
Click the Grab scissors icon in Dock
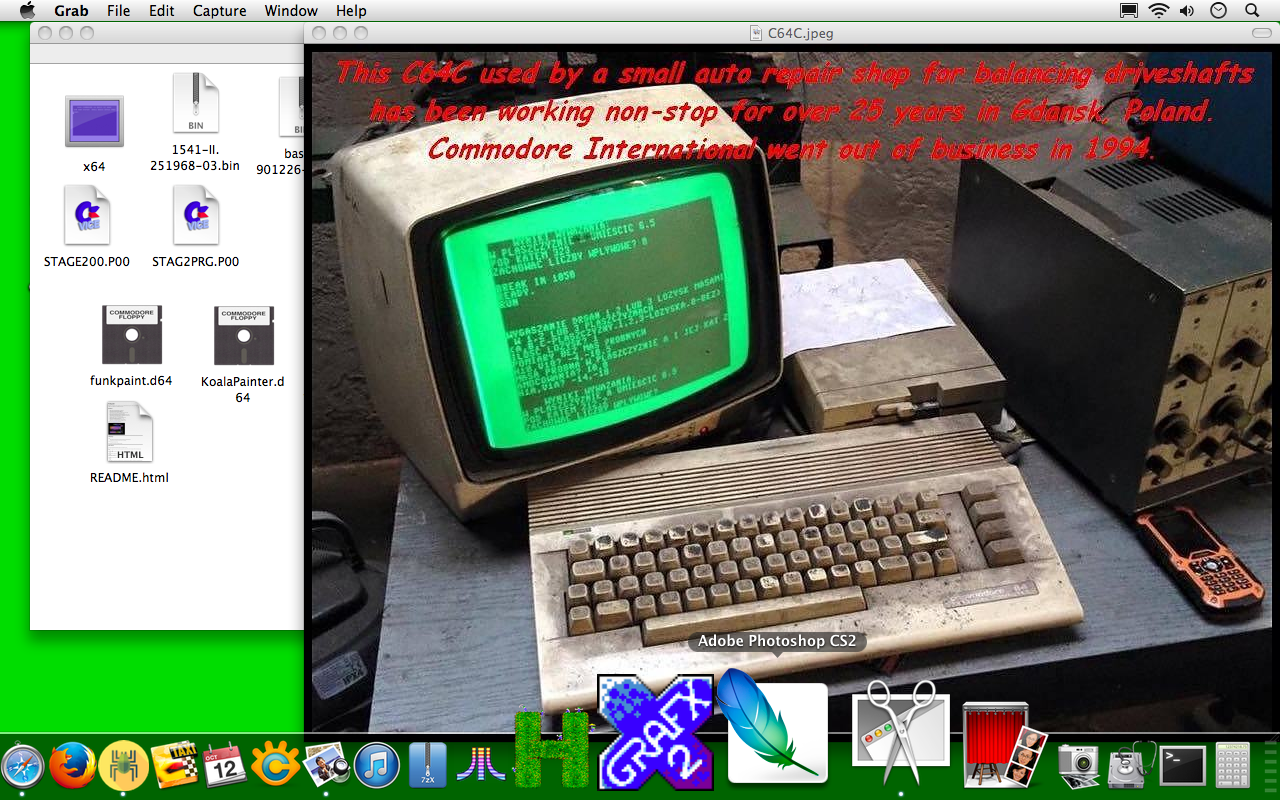[901, 732]
